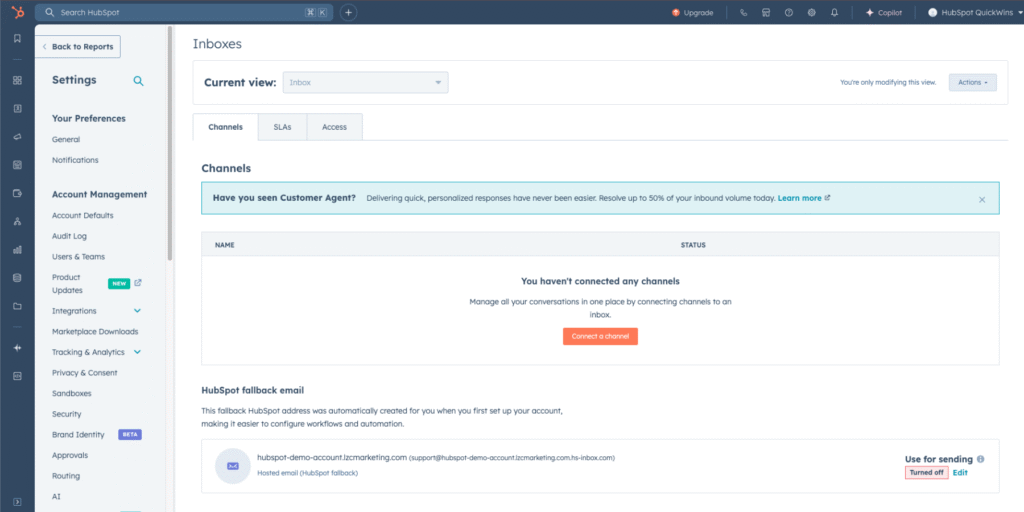This screenshot has width=1024, height=512.
Task: Open the Commerce icon in left rail
Action: [18, 193]
